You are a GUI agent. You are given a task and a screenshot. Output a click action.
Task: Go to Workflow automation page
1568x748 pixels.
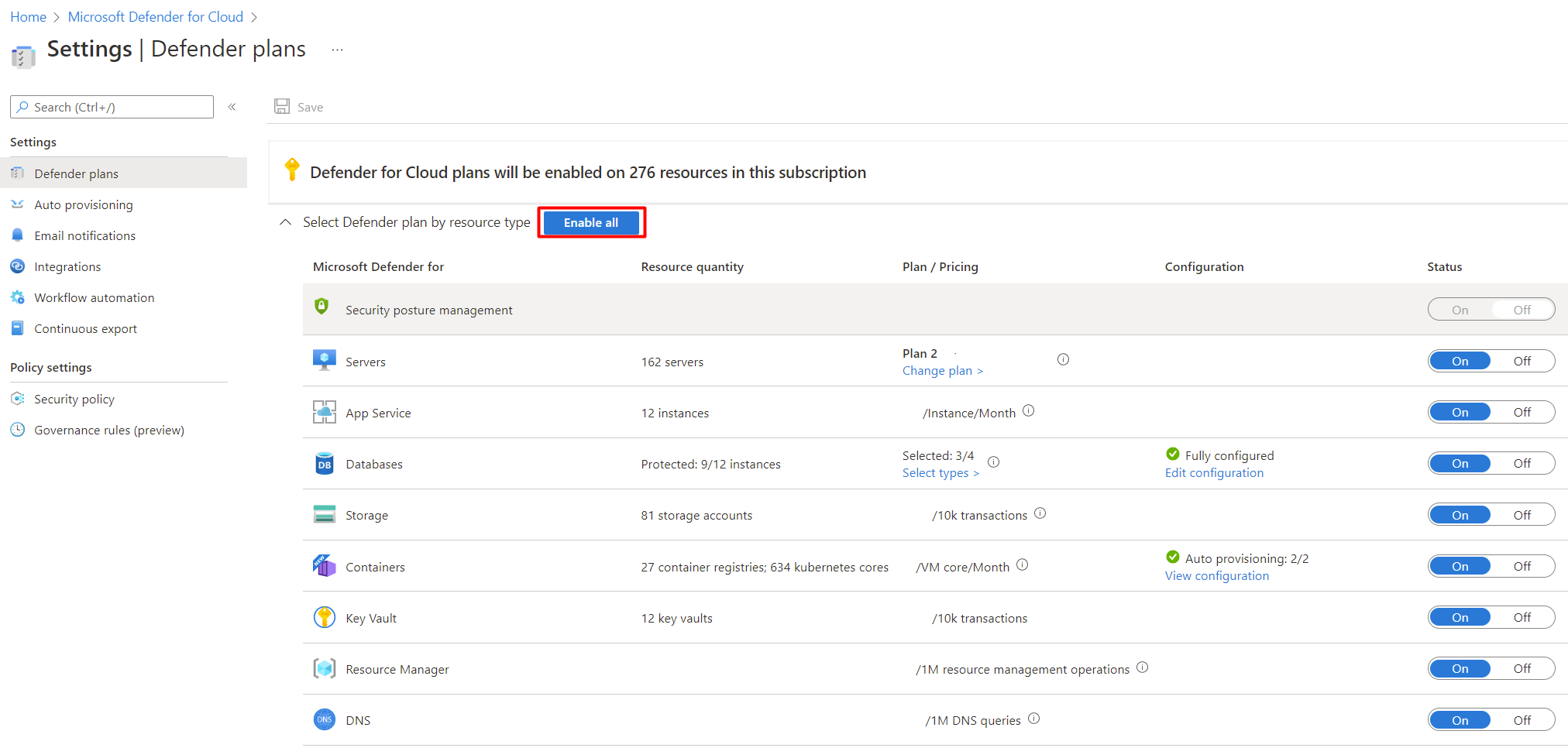pos(94,297)
